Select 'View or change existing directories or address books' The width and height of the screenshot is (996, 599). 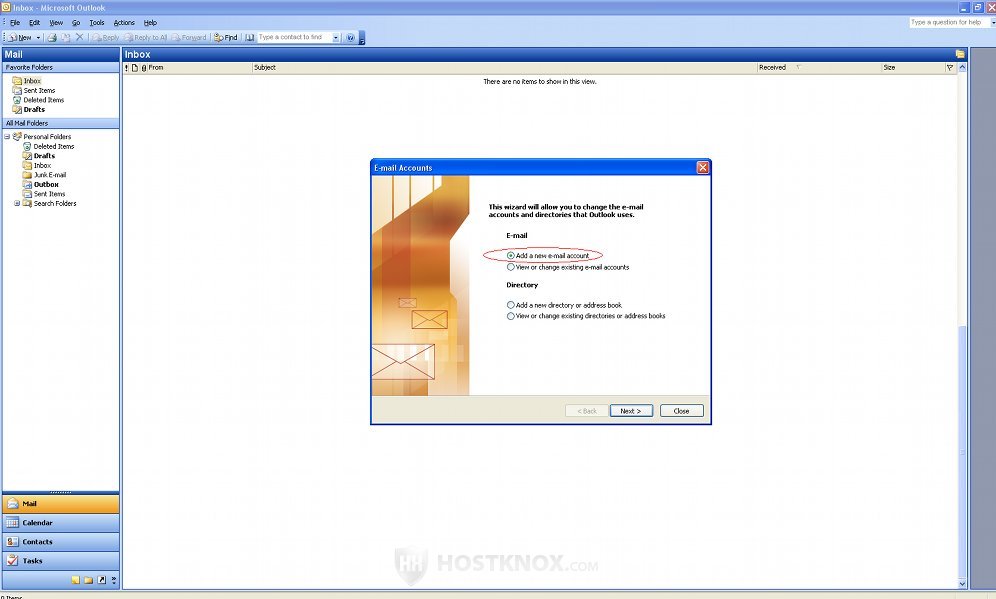pyautogui.click(x=511, y=316)
